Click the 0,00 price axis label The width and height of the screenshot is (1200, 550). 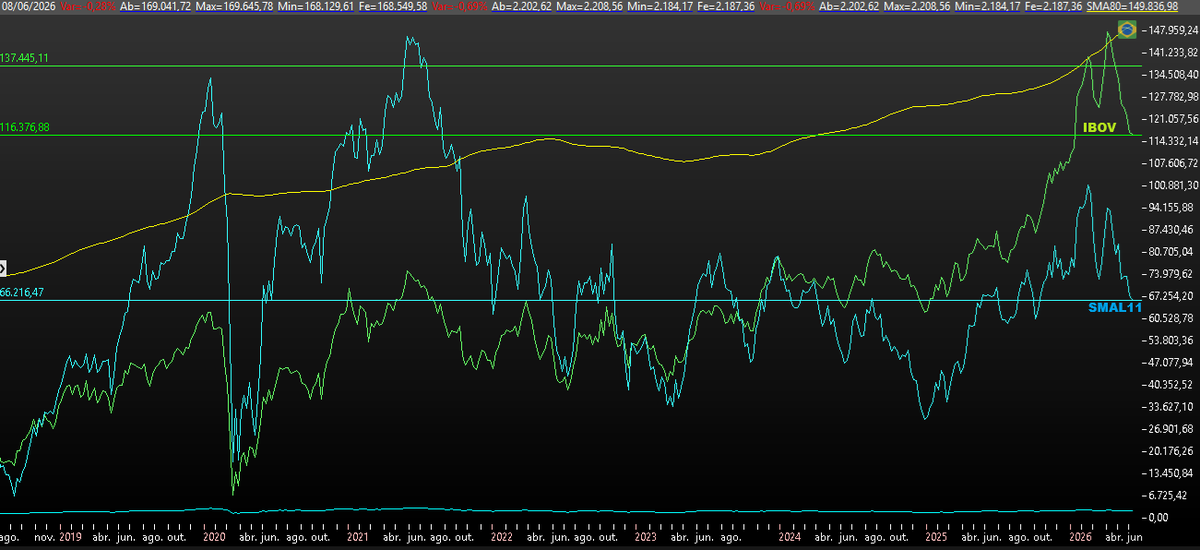pyautogui.click(x=1159, y=516)
